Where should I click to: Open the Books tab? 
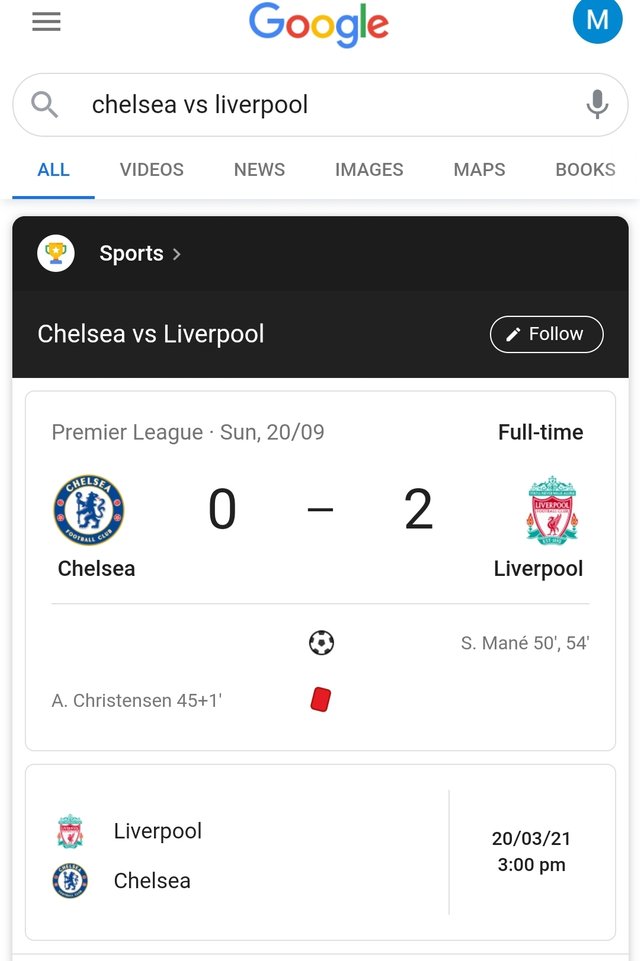tap(585, 170)
